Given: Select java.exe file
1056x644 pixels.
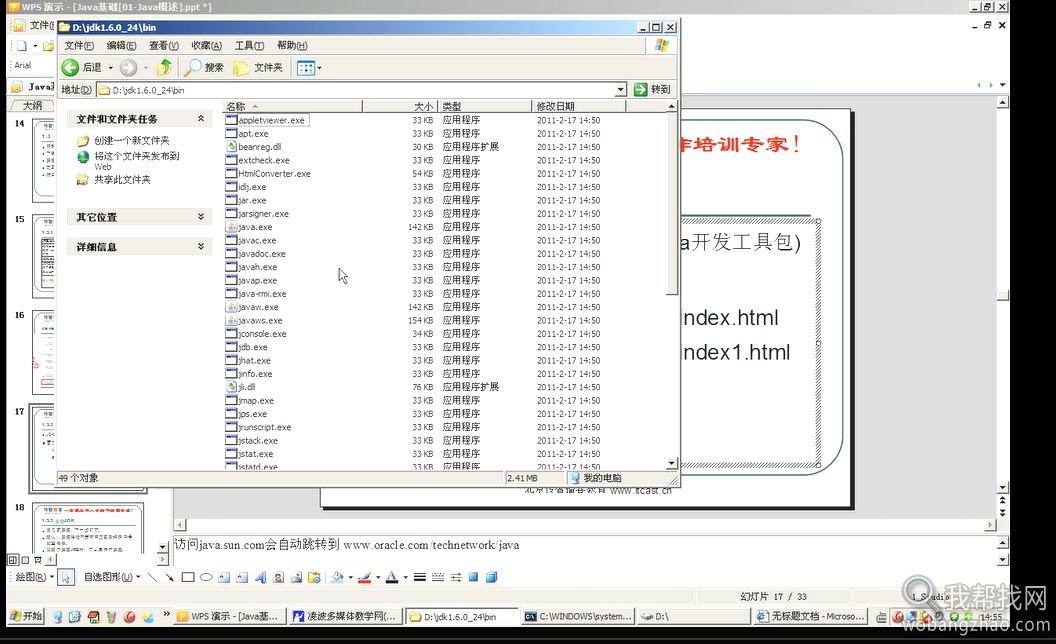Looking at the screenshot, I should pos(255,227).
